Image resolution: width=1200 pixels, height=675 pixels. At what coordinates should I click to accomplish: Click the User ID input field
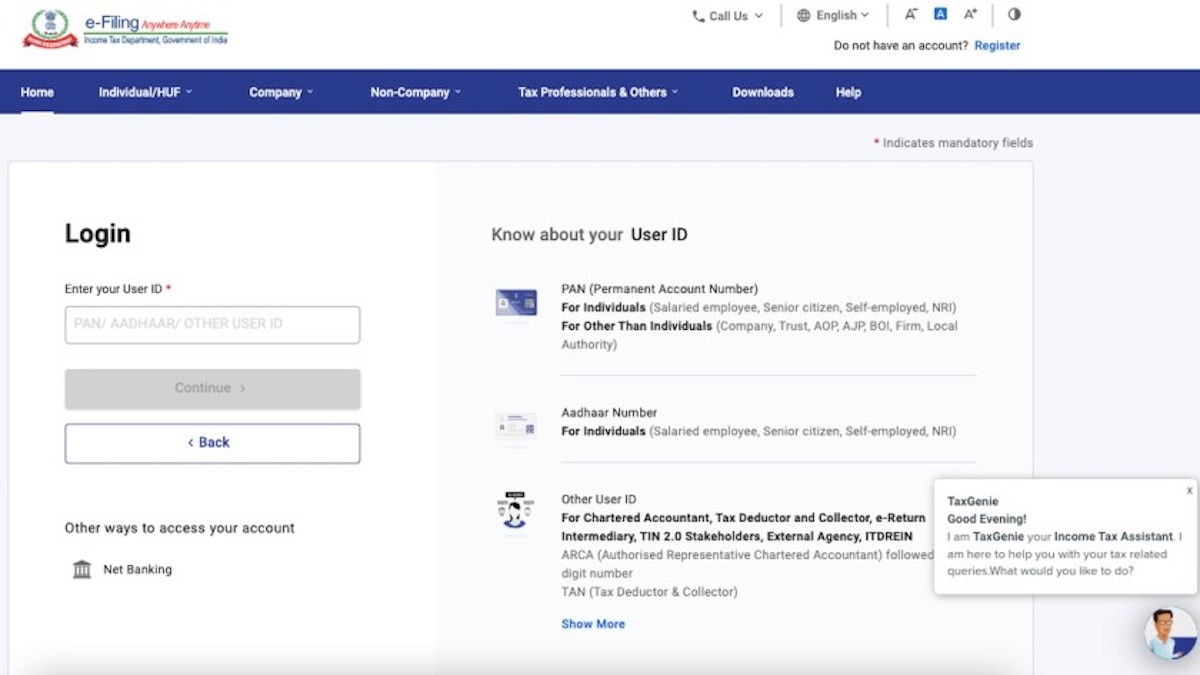[x=212, y=324]
